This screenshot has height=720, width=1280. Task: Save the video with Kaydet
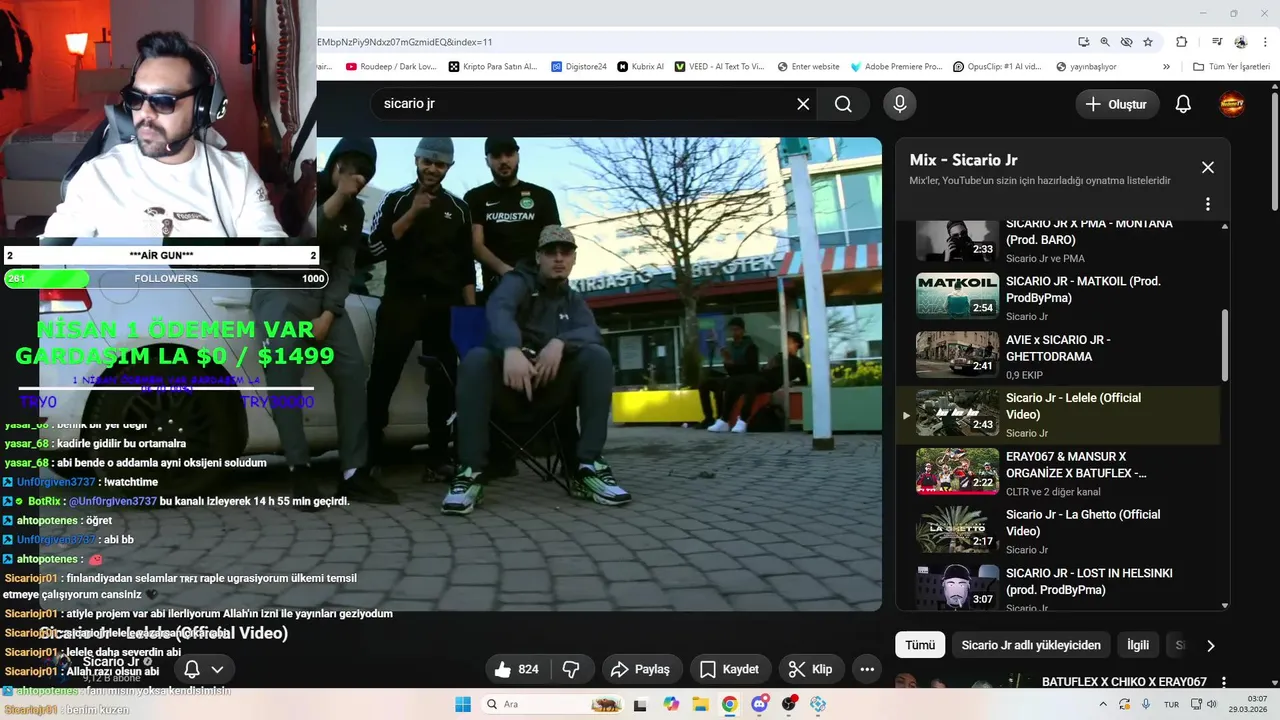(x=729, y=669)
